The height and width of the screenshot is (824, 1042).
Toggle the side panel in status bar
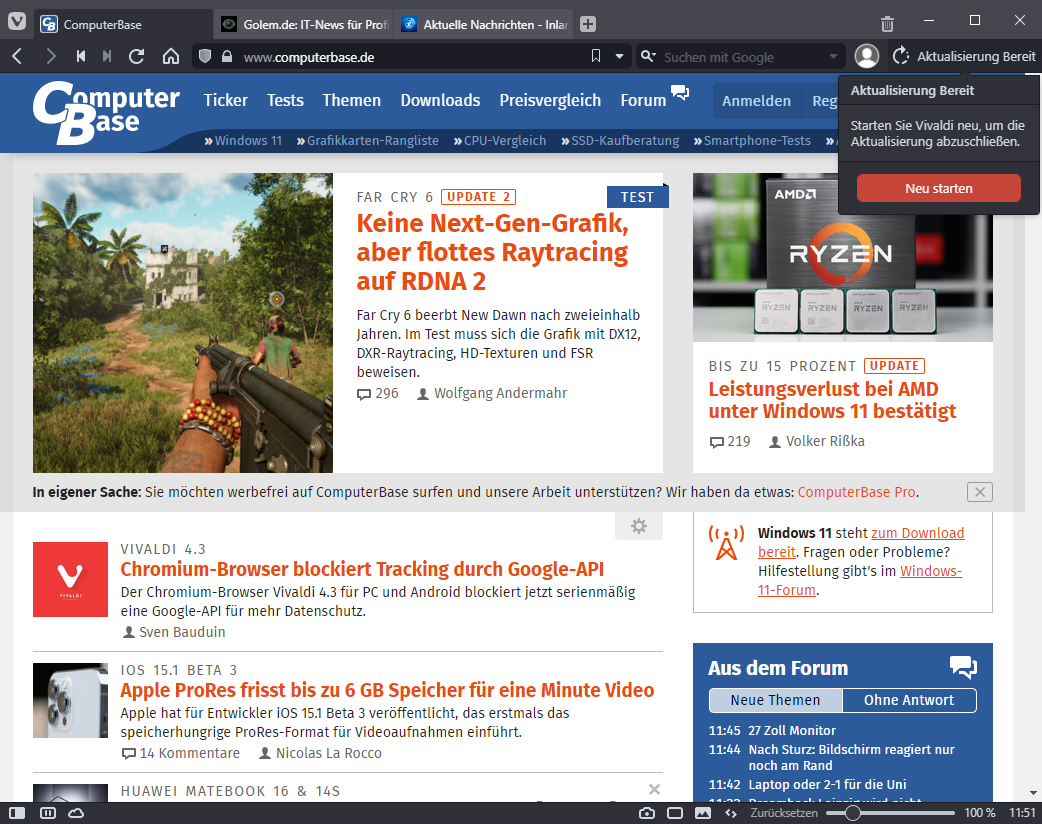[x=17, y=813]
